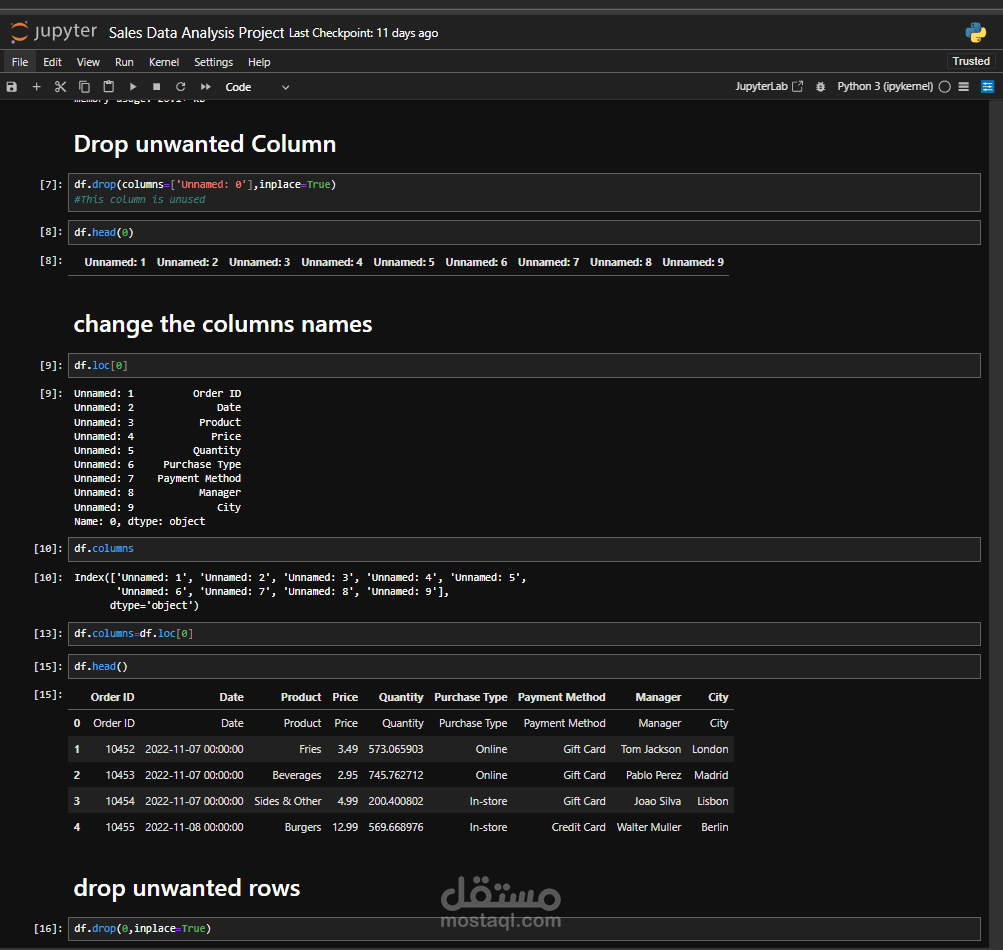Open notebook in JupyterLab
This screenshot has height=950, width=1003.
(x=769, y=86)
